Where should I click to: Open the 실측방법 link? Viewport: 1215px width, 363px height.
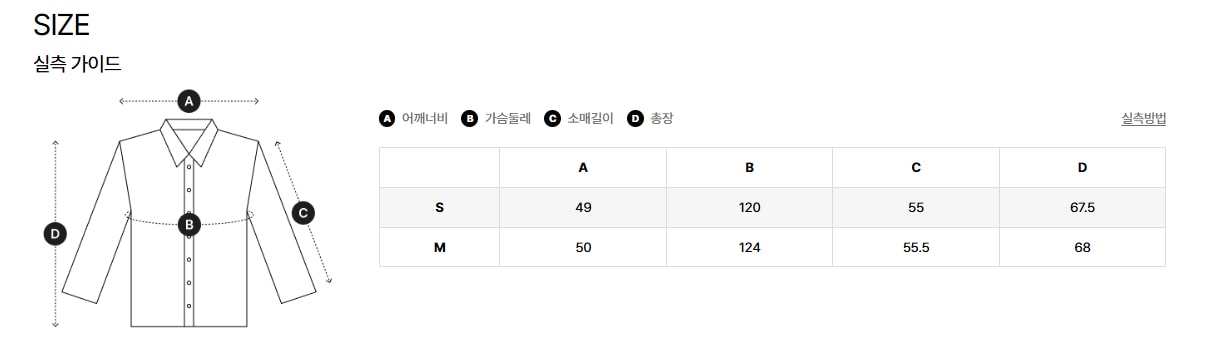coord(1144,118)
